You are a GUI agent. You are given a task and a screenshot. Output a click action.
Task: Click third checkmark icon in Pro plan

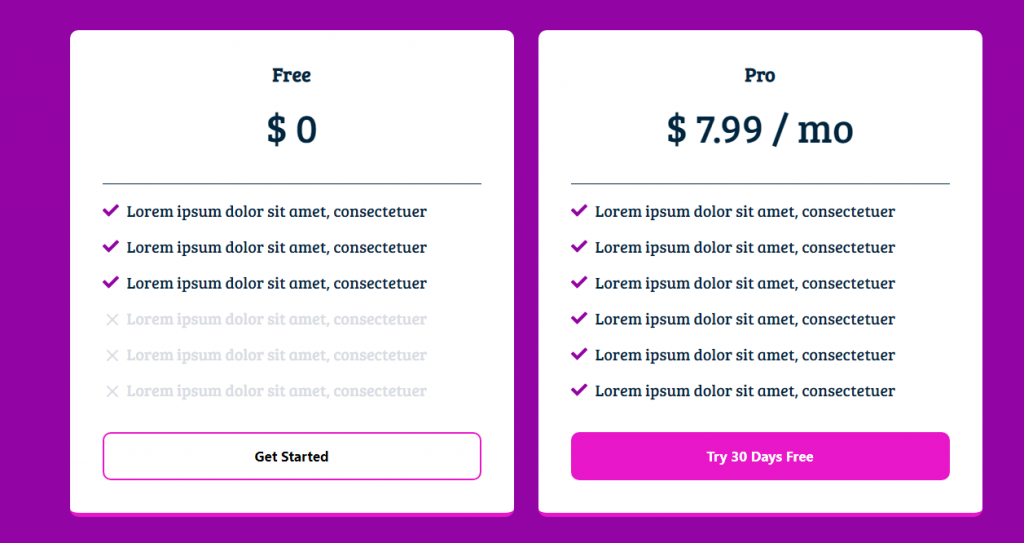pos(579,283)
